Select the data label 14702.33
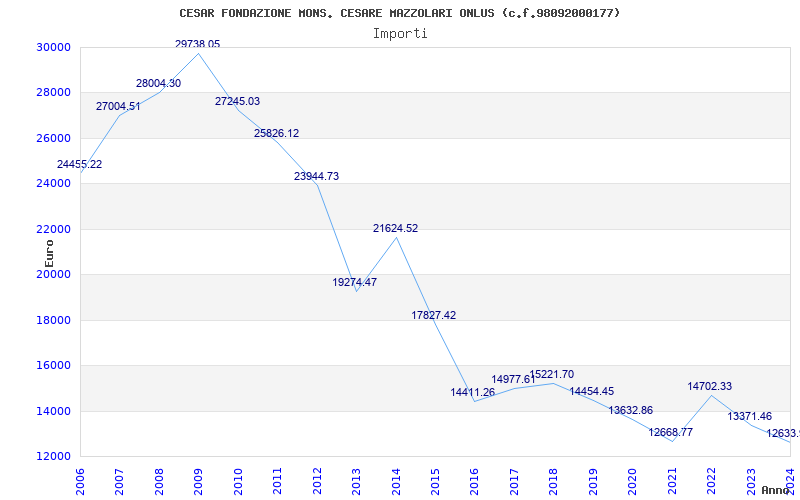800x500 pixels. click(710, 386)
